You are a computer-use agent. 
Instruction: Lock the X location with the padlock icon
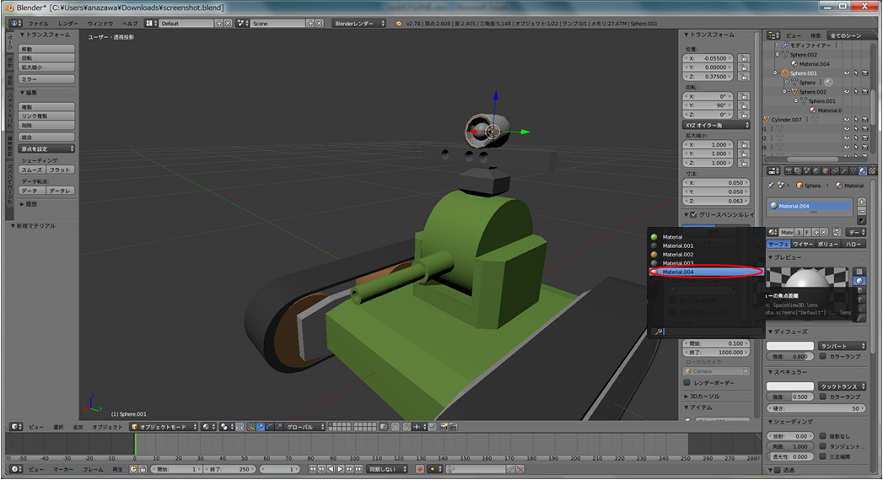tap(744, 59)
